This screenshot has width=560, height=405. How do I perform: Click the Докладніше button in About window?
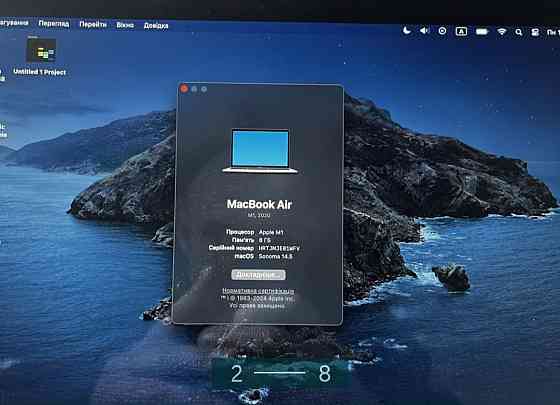258,275
